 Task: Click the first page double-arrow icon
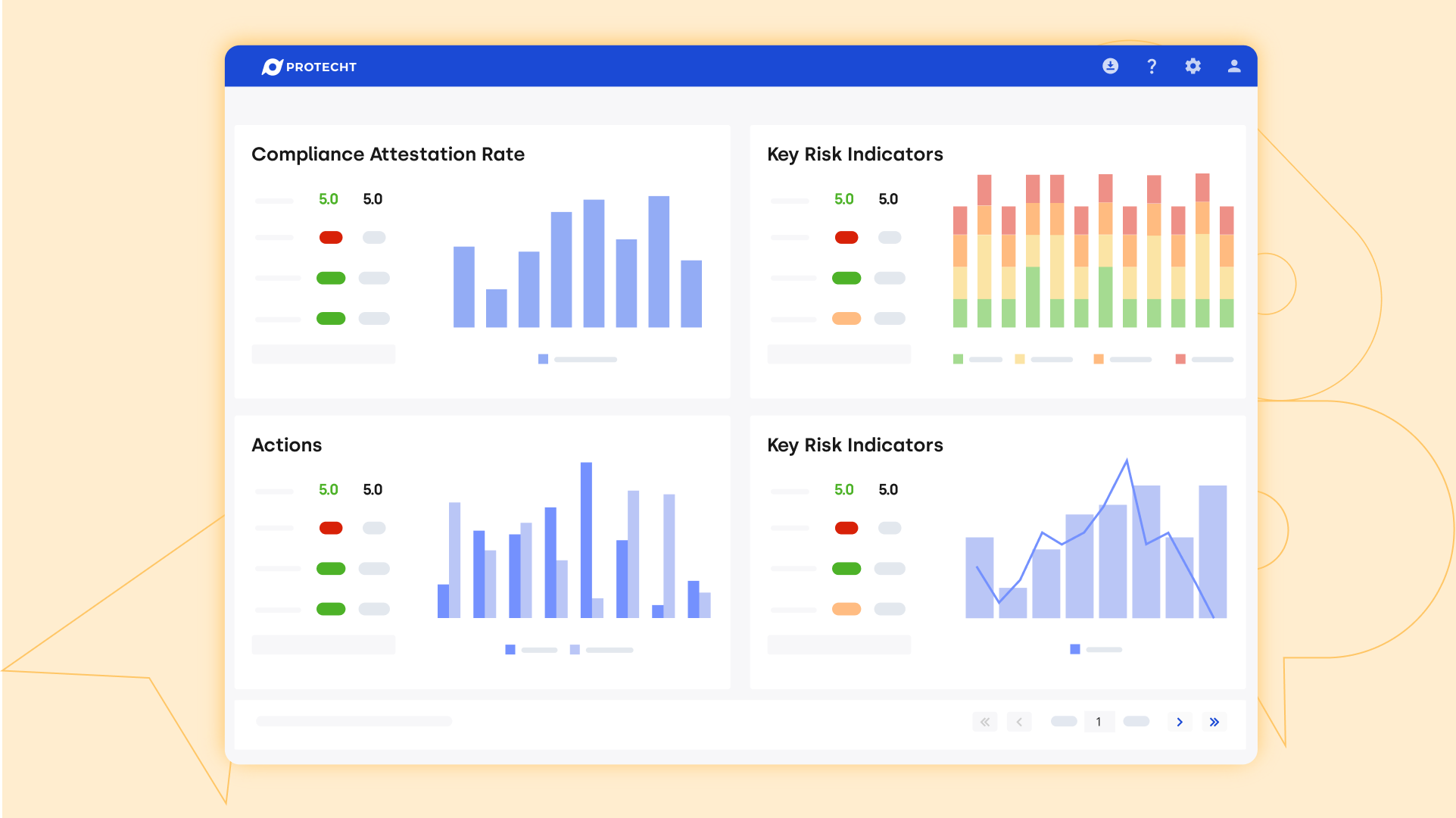coord(984,722)
